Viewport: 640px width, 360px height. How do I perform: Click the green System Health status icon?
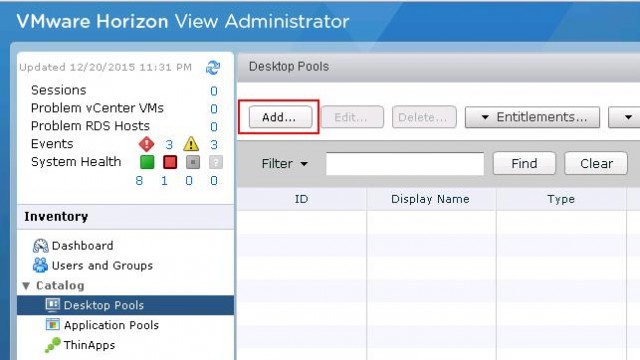(147, 162)
